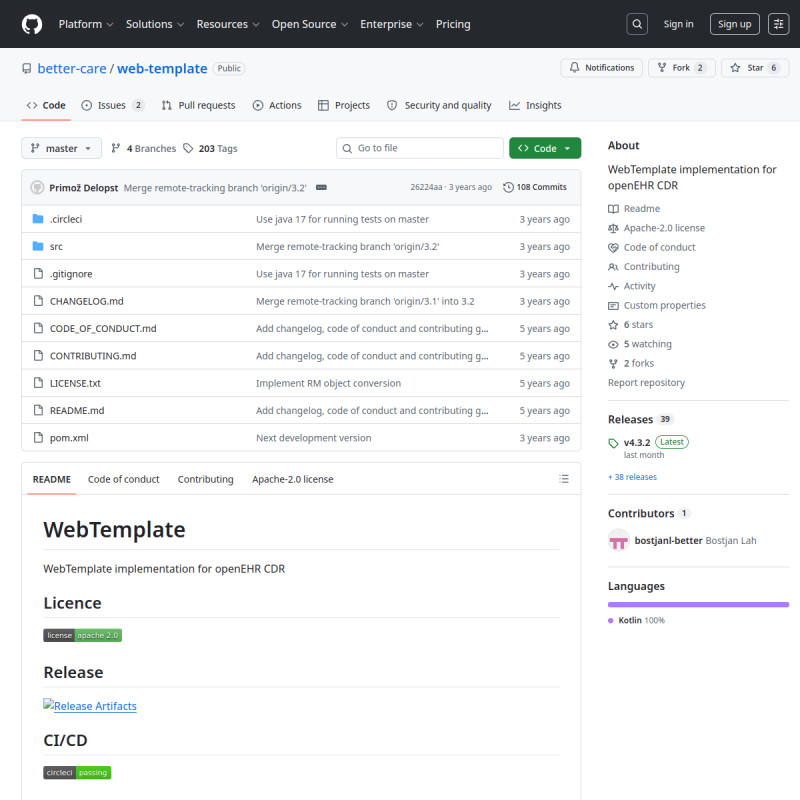Select the Apache-2.0 license README tab
This screenshot has width=800, height=800.
292,479
